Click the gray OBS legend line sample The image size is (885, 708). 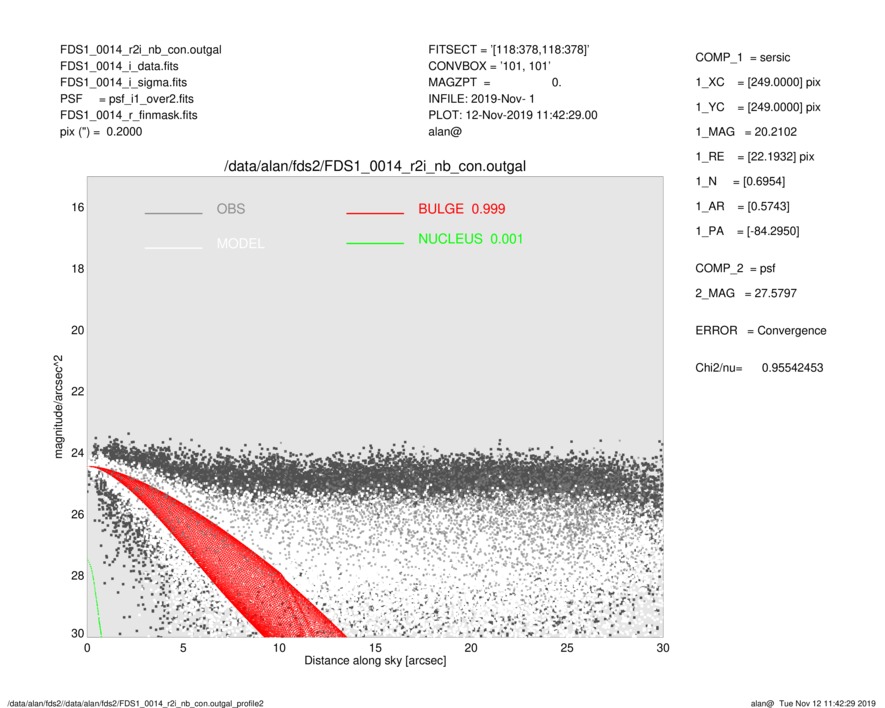coord(173,213)
